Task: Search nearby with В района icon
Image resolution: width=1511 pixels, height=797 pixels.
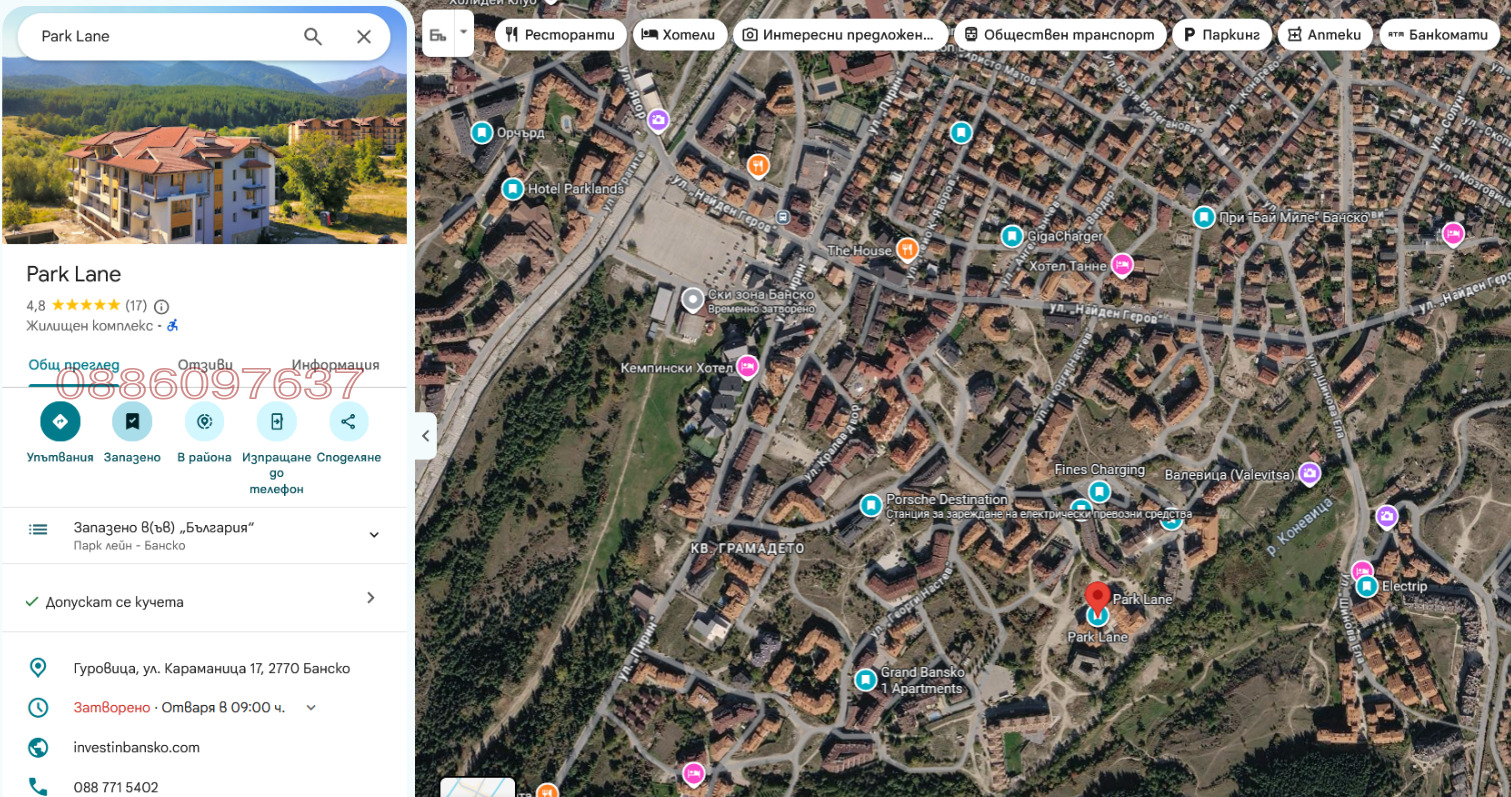Action: coord(204,421)
